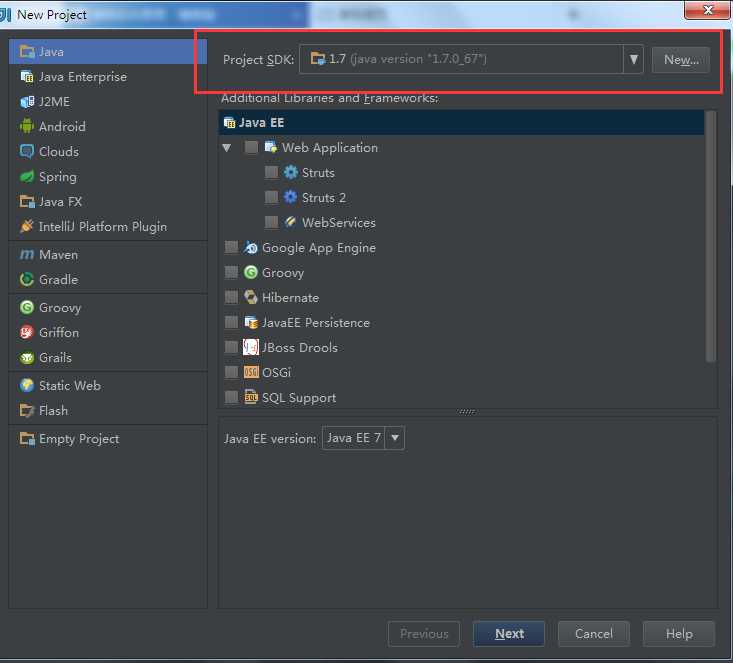Enable the Web Application checkbox
The image size is (733, 663).
[x=251, y=147]
